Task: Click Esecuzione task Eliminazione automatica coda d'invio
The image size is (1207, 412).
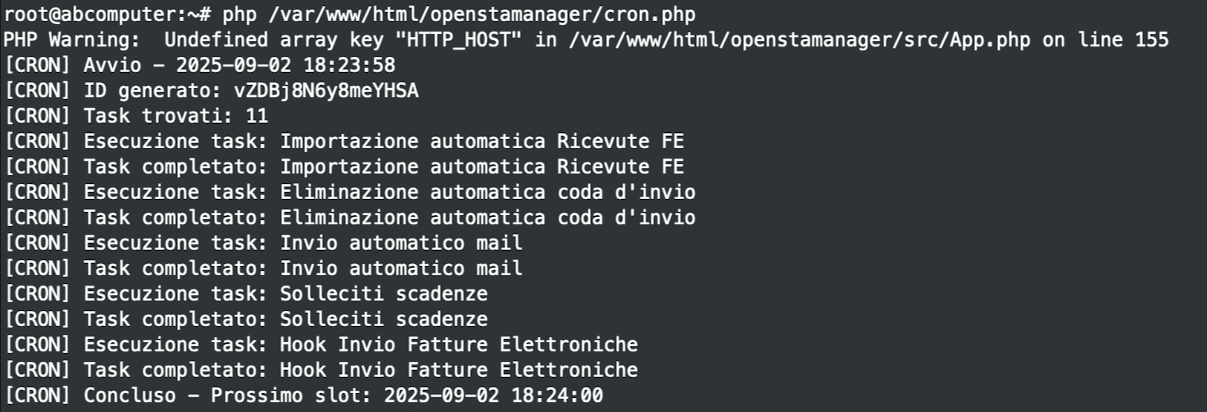Action: (350, 192)
